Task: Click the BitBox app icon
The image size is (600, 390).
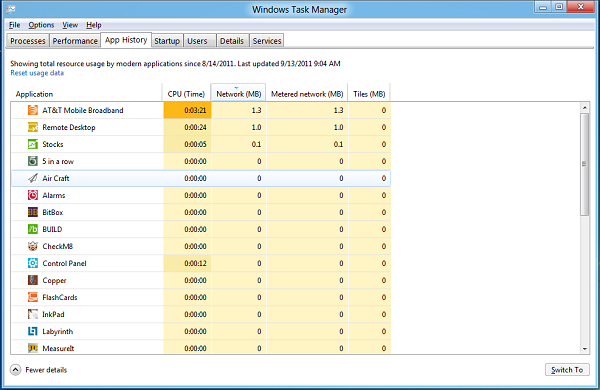Action: coord(33,212)
